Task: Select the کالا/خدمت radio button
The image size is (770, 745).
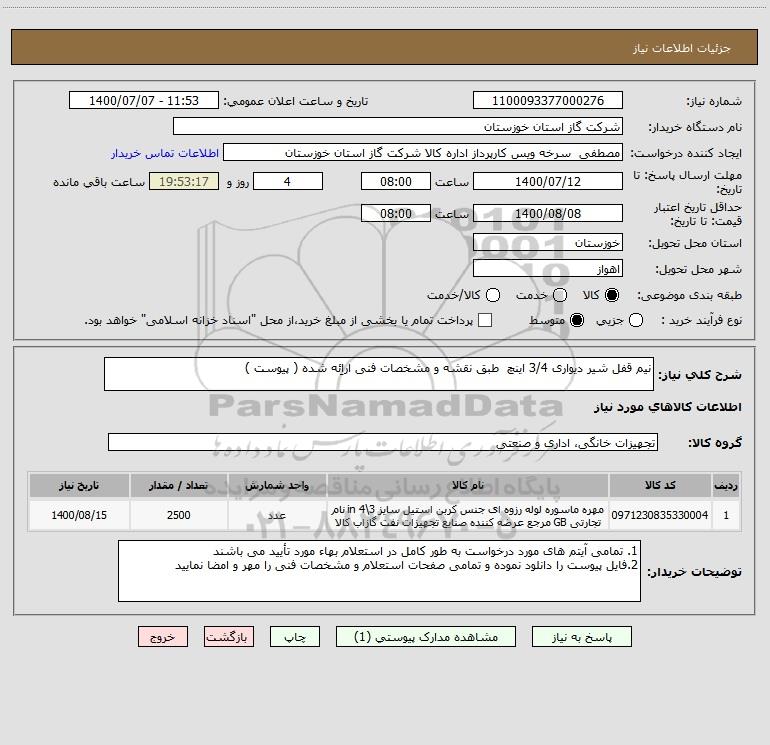Action: (493, 295)
